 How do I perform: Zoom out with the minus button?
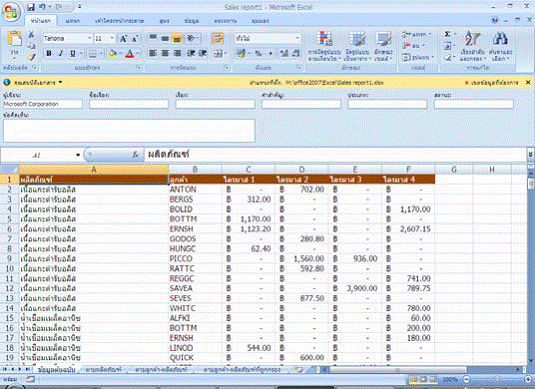(x=466, y=379)
